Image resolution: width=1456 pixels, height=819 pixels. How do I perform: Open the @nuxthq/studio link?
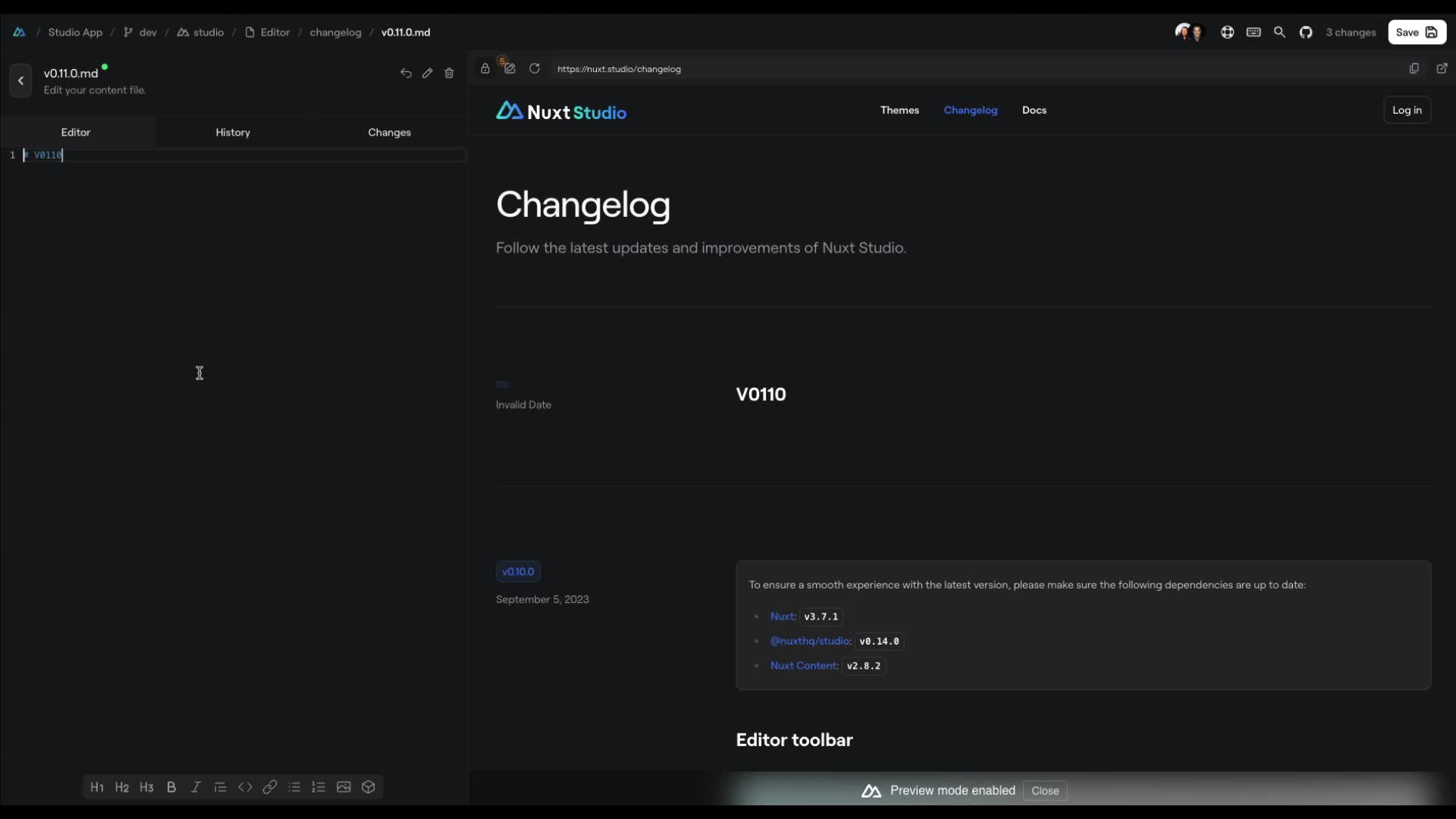(x=811, y=641)
